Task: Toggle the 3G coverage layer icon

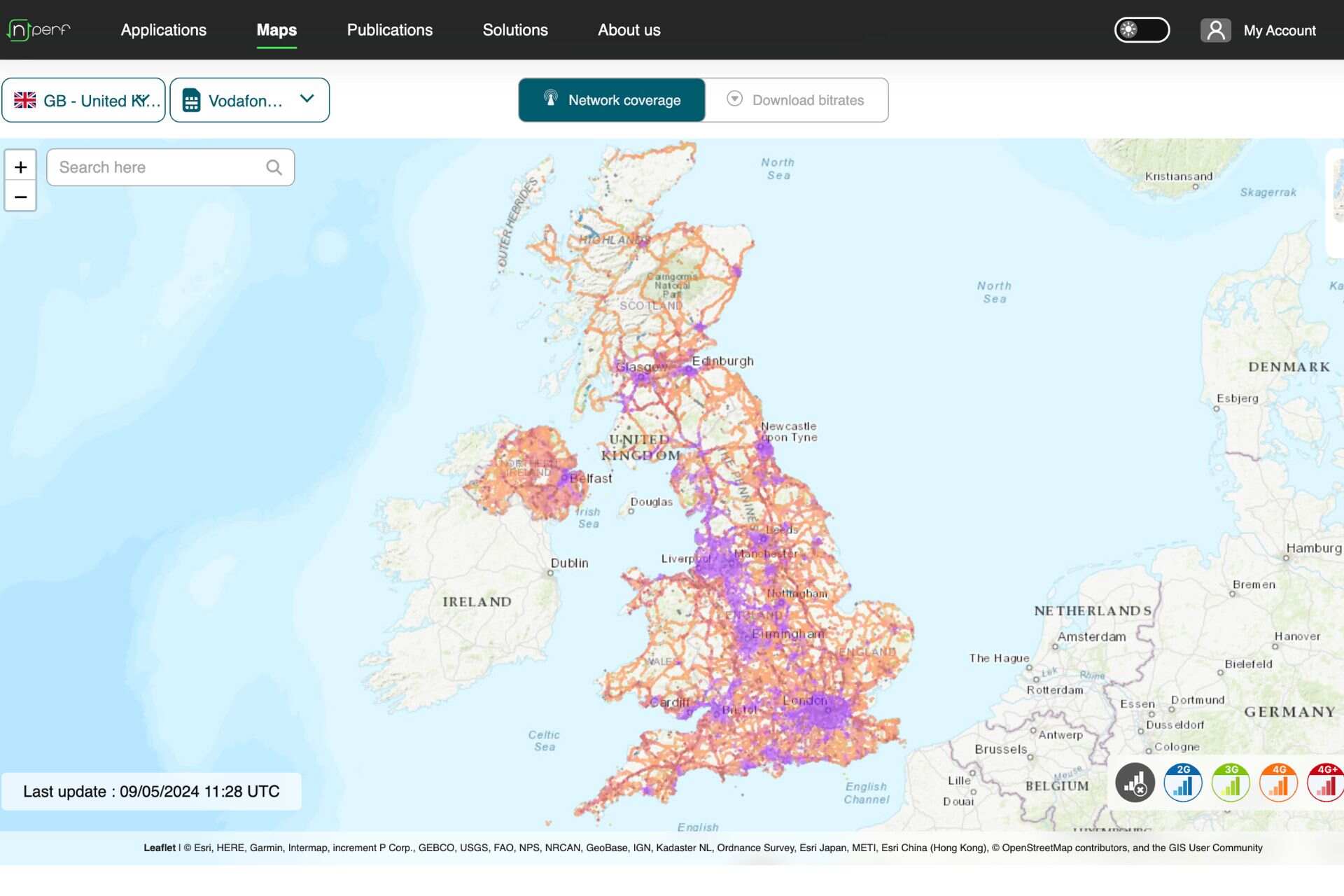Action: (x=1231, y=783)
